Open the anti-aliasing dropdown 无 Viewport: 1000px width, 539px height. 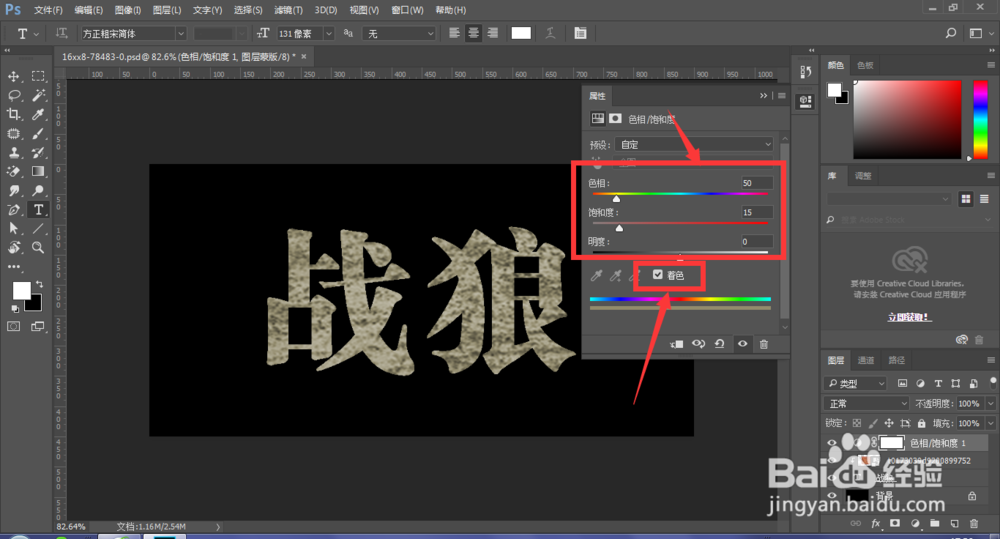click(x=399, y=33)
